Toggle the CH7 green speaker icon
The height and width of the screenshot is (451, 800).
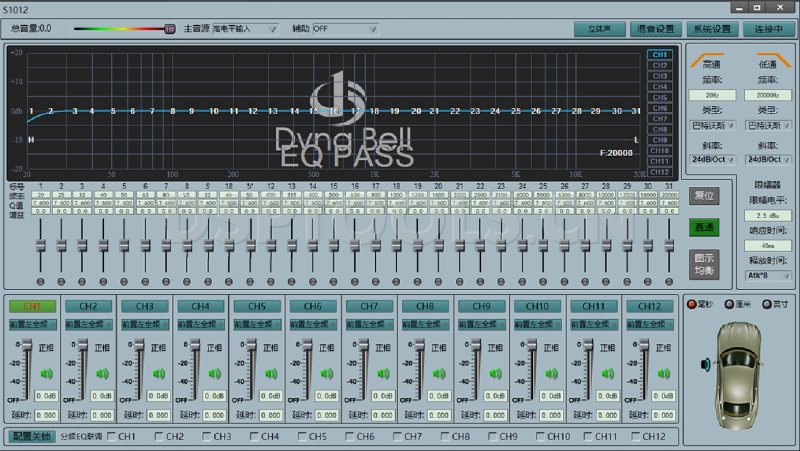381,375
